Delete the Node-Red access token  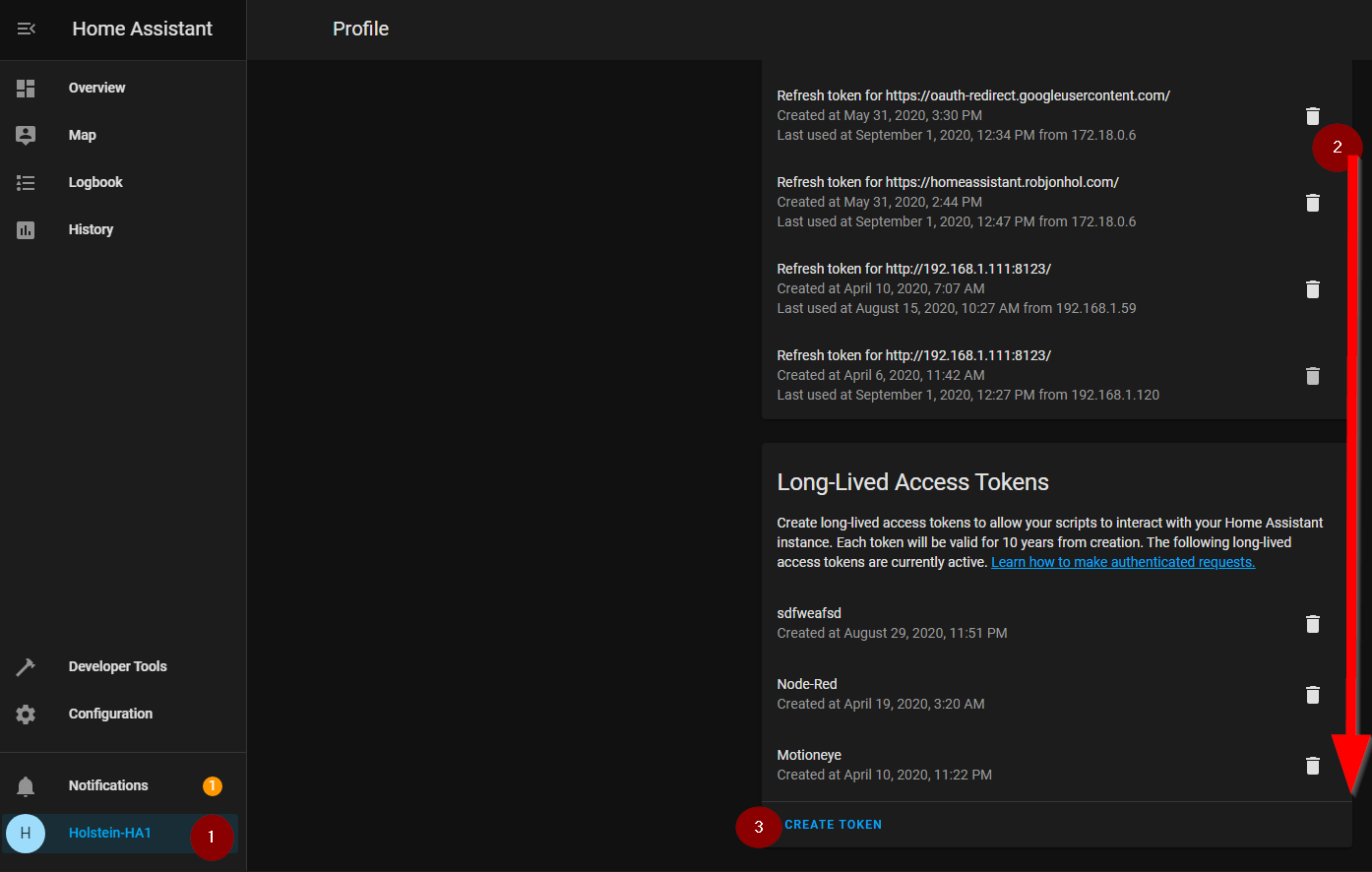[x=1312, y=695]
